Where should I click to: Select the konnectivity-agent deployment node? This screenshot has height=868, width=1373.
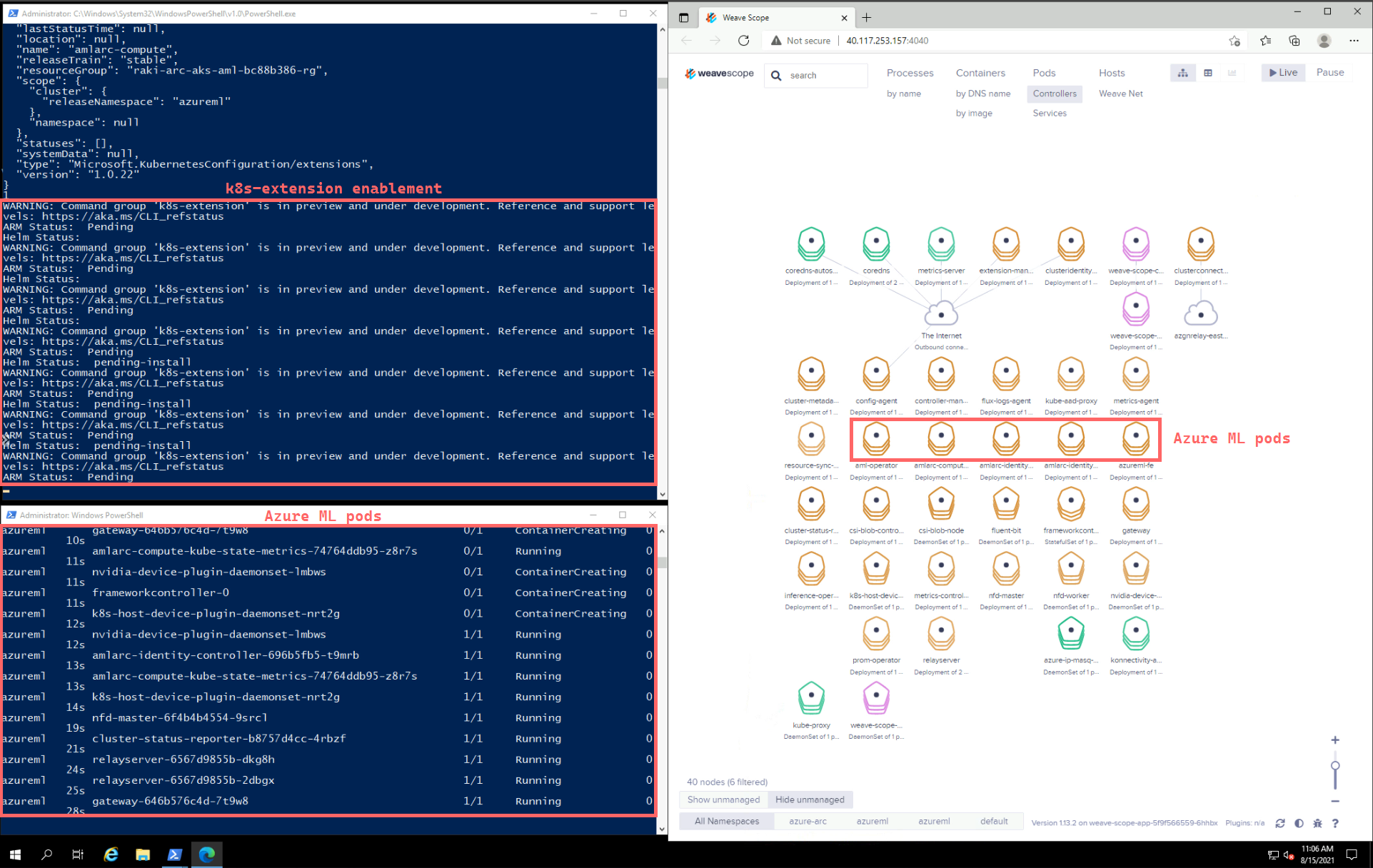tap(1136, 634)
